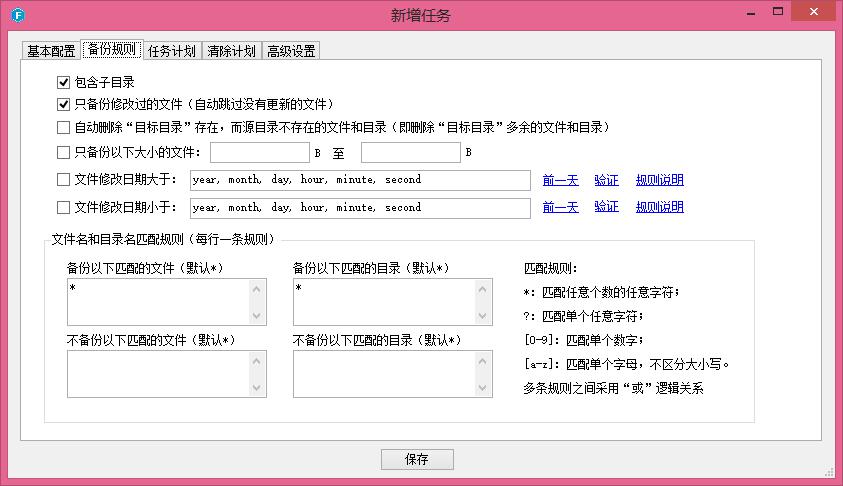This screenshot has width=843, height=486.
Task: Click the window resize grip icon
Action: click(830, 472)
